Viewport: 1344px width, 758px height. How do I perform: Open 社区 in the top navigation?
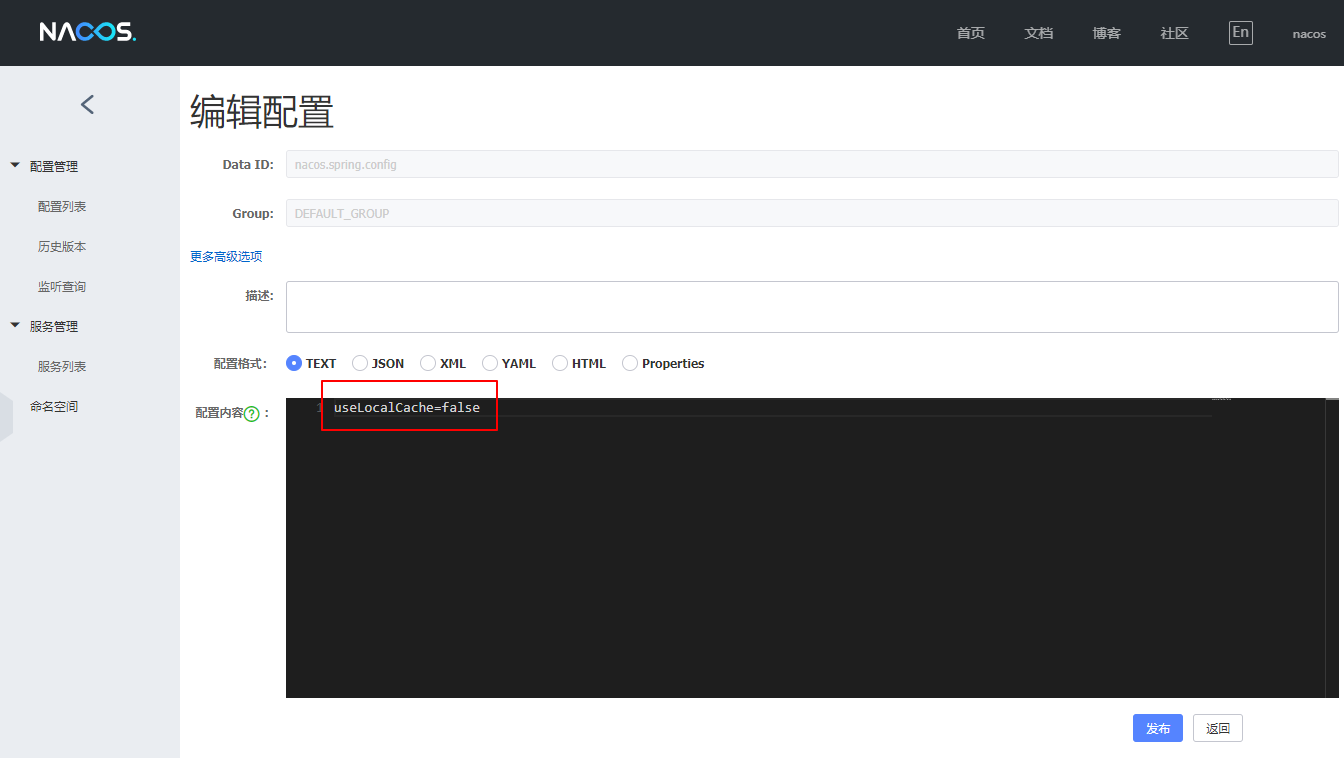pyautogui.click(x=1175, y=33)
